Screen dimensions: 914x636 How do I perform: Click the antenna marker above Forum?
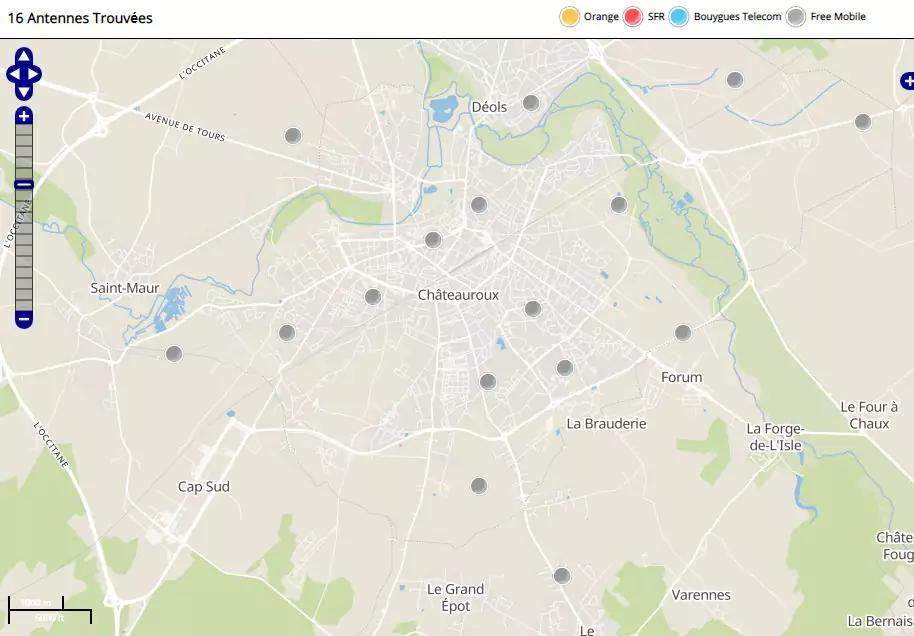[683, 332]
